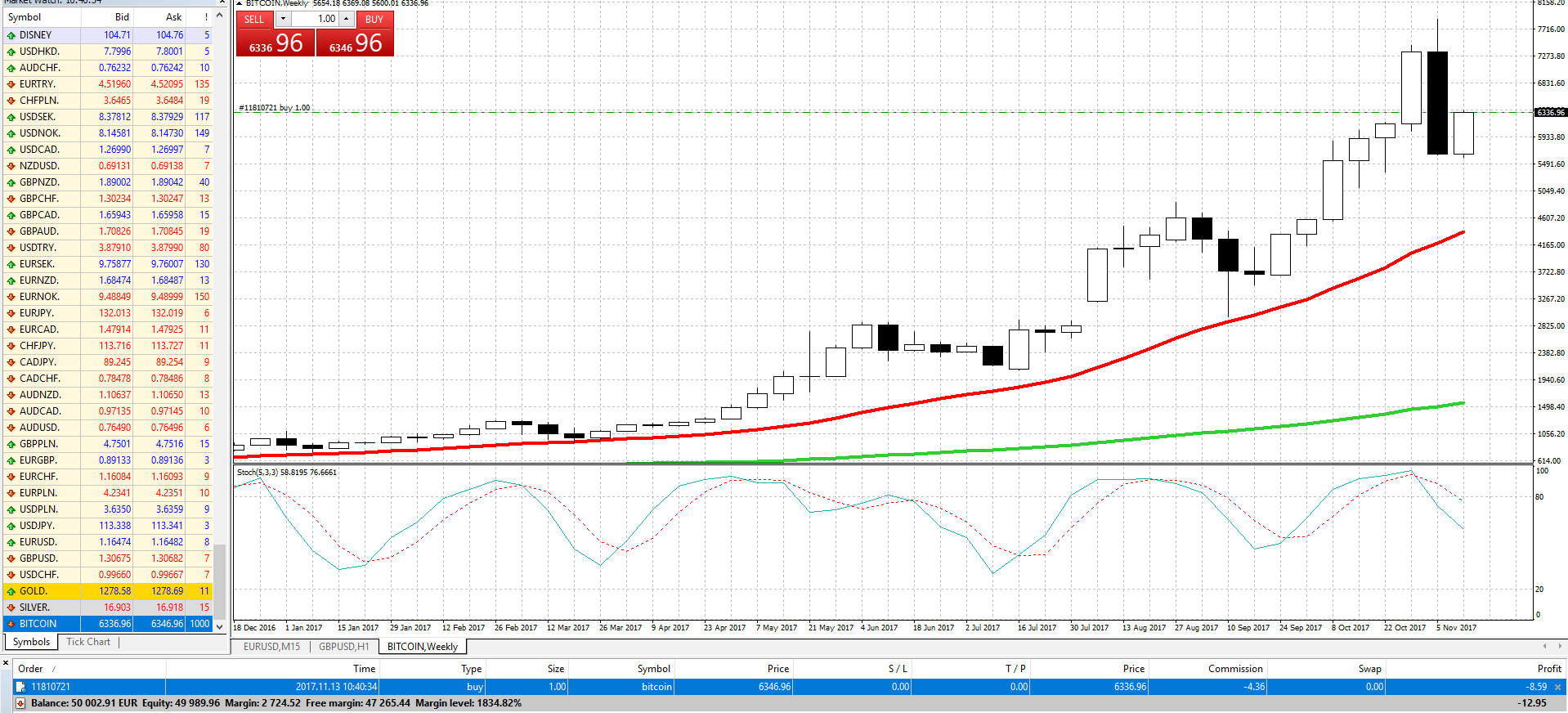The image size is (1568, 713).
Task: Close order 11810721 with the profit-column X
Action: click(1557, 687)
